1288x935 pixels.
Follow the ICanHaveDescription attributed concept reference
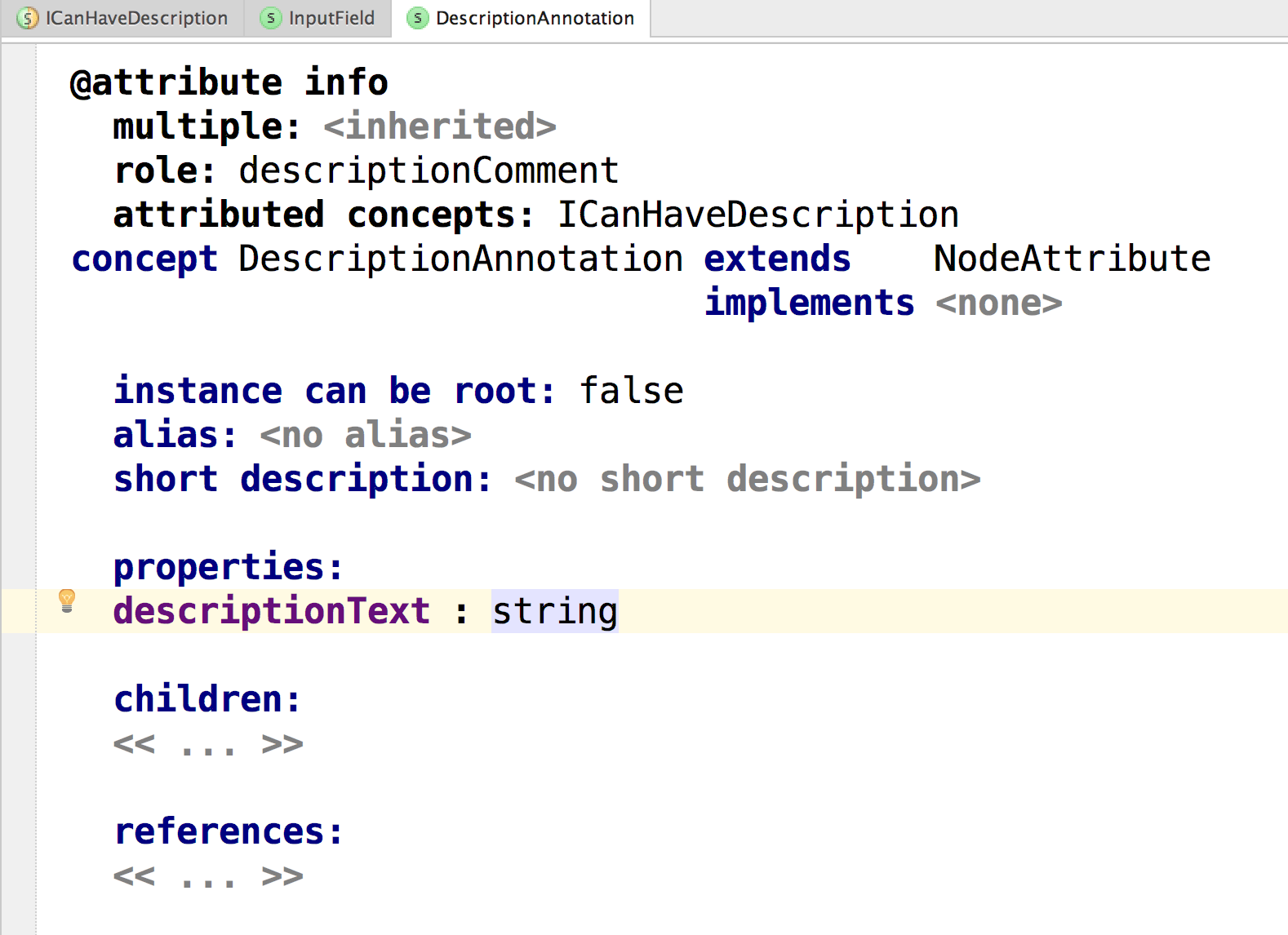point(757,215)
